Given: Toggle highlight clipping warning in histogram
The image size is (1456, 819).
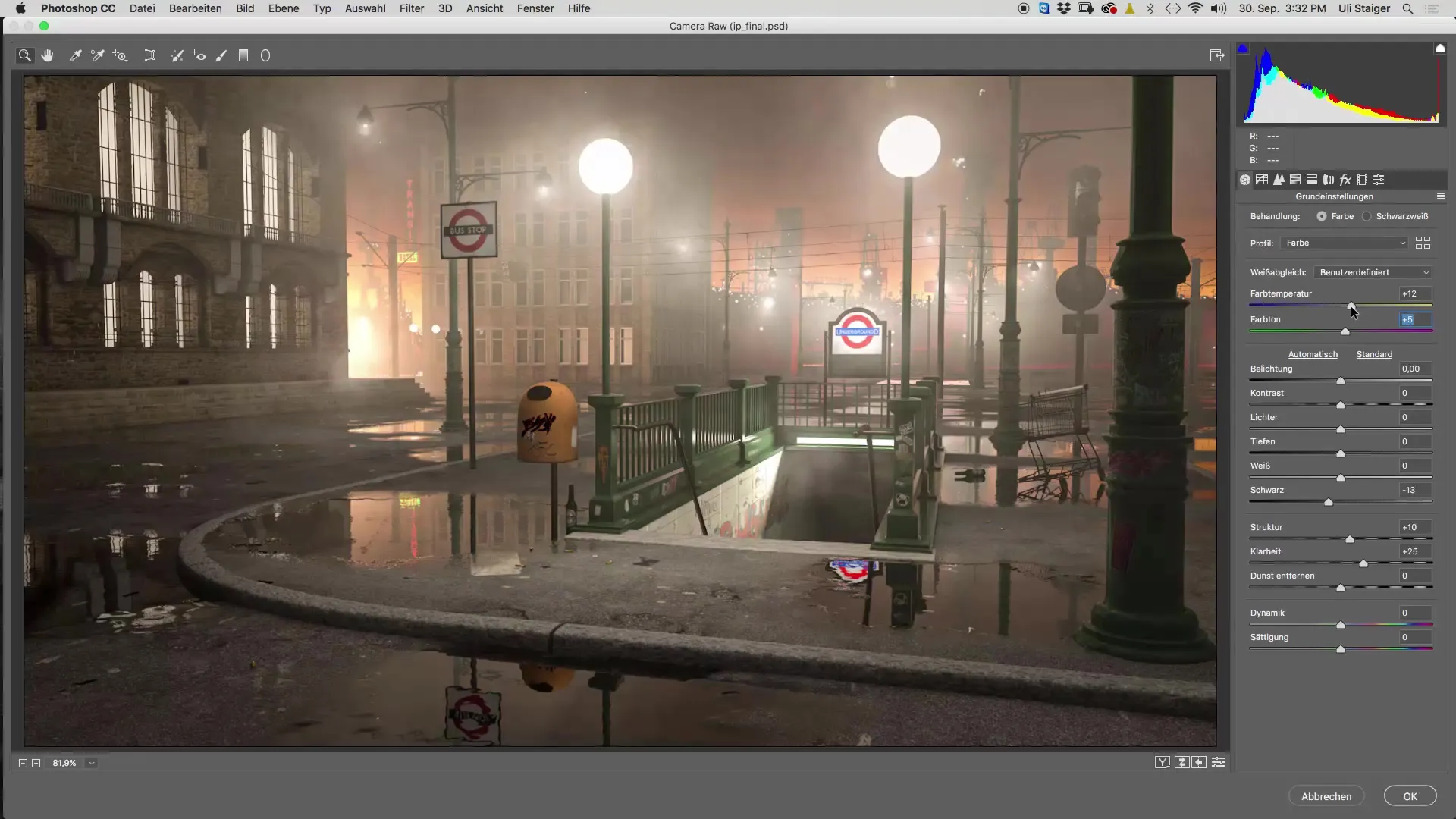Looking at the screenshot, I should [x=1440, y=49].
